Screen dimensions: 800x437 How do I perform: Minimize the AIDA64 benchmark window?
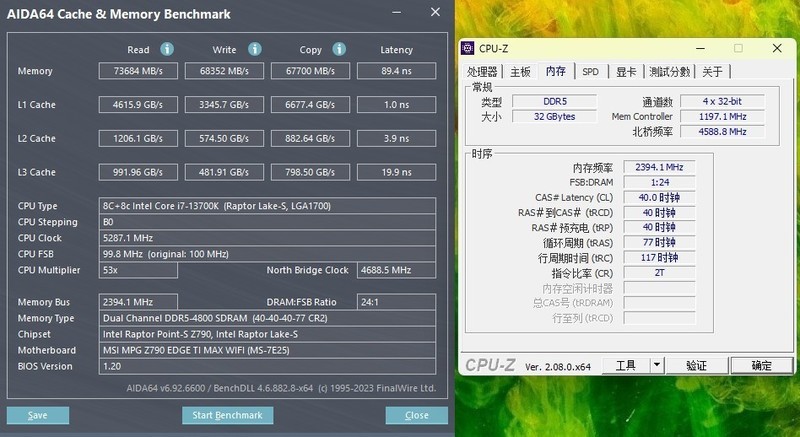coord(396,12)
